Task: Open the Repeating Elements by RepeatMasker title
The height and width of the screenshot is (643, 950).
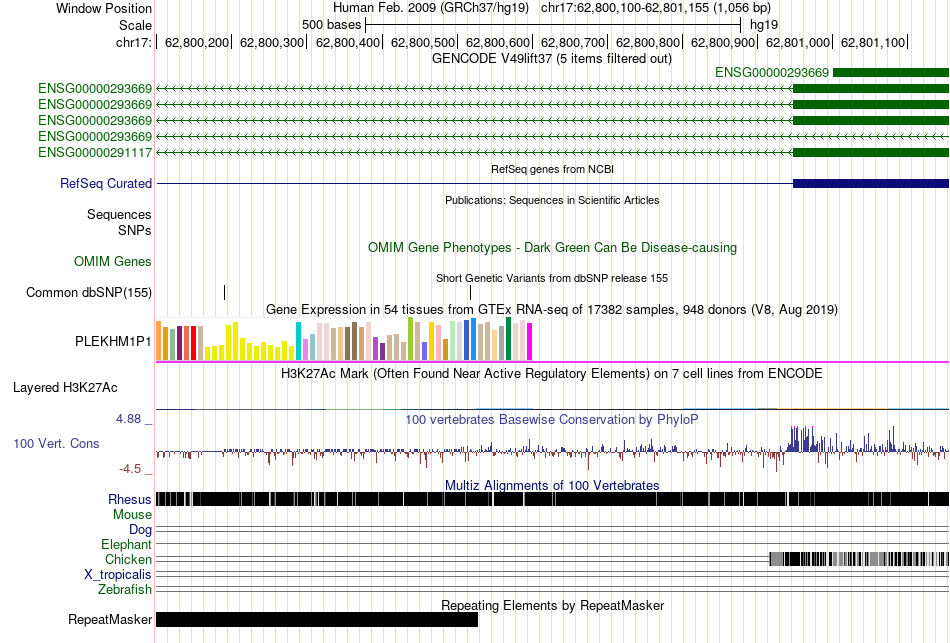Action: coord(553,605)
